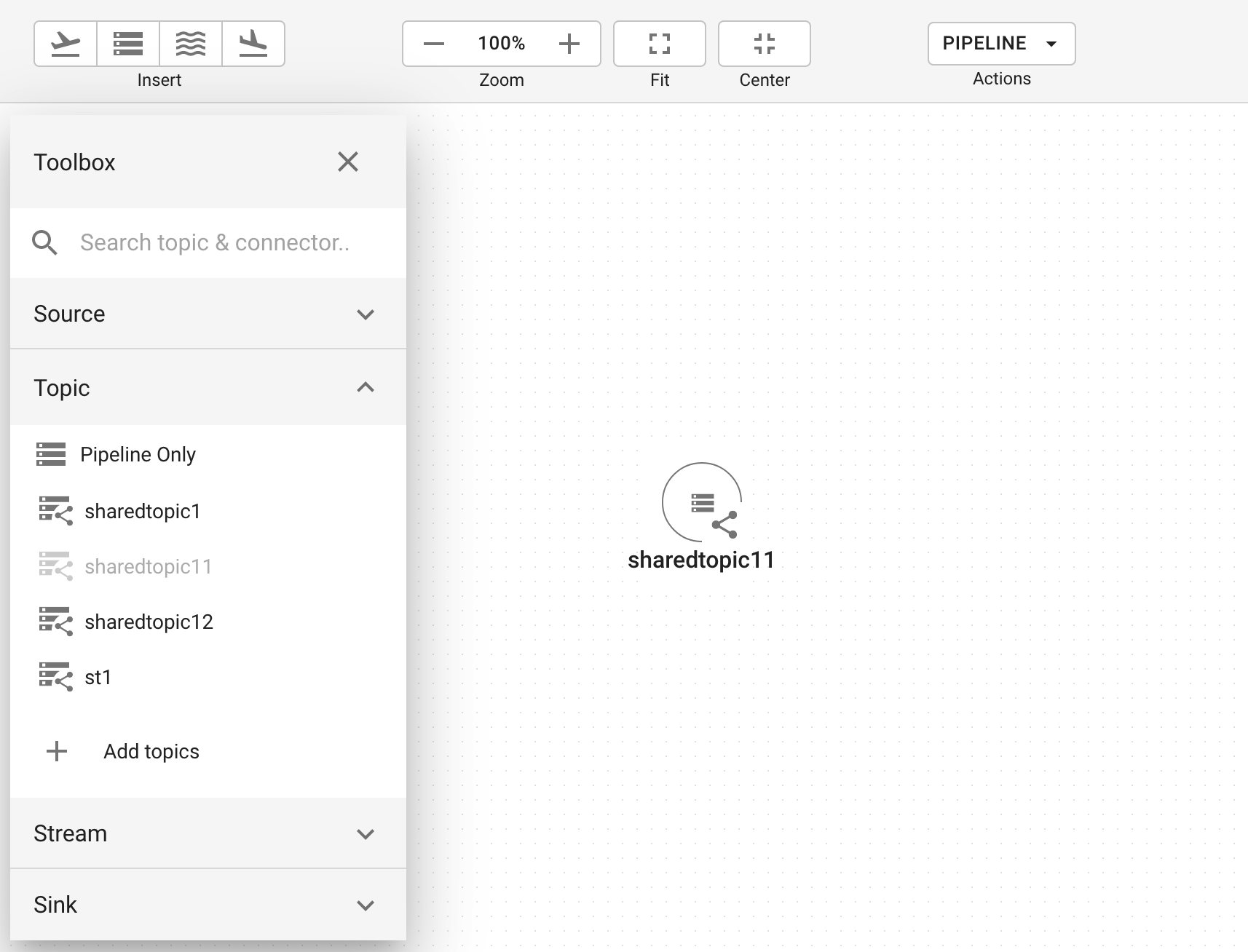Open the PIPELINE actions dropdown
Screen dimensions: 1248x952
(x=1002, y=44)
